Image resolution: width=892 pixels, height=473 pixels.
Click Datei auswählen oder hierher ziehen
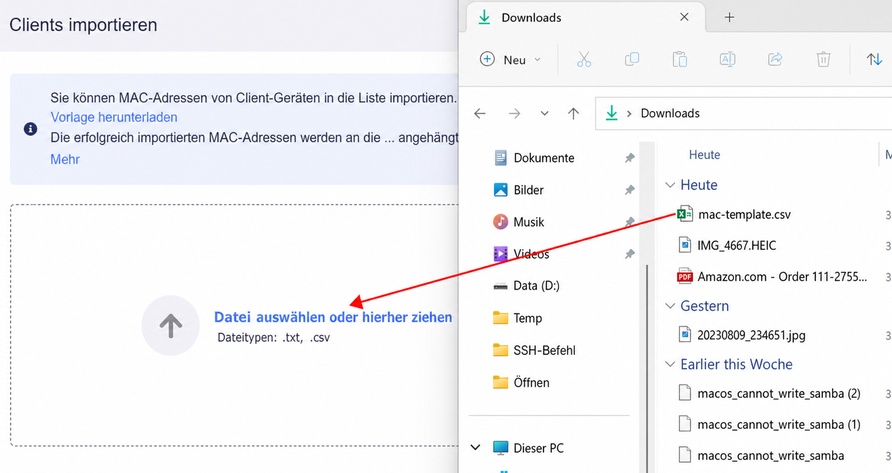333,317
